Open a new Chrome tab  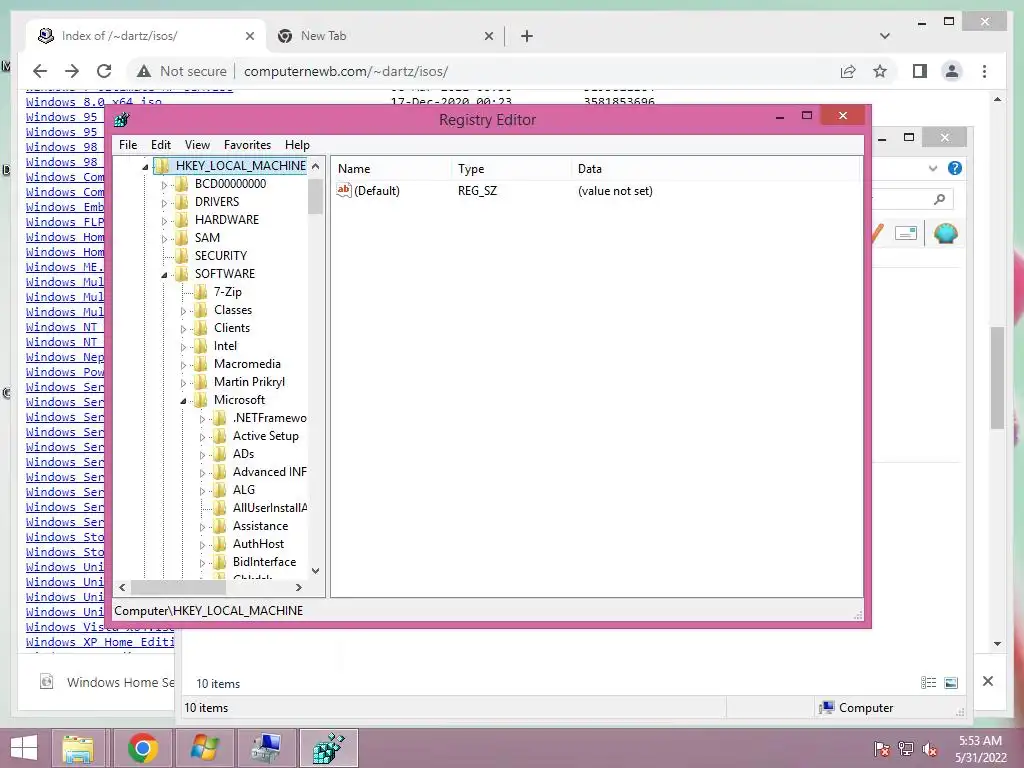pyautogui.click(x=527, y=36)
